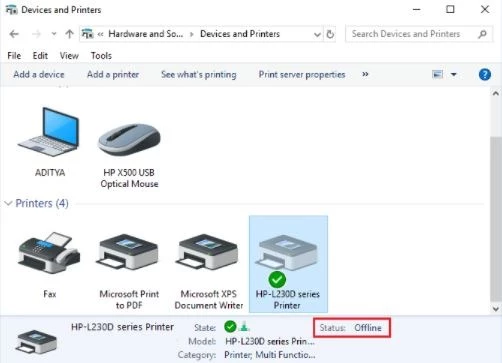502x363 pixels.
Task: Click Devices and Printers breadcrumb
Action: 240,34
